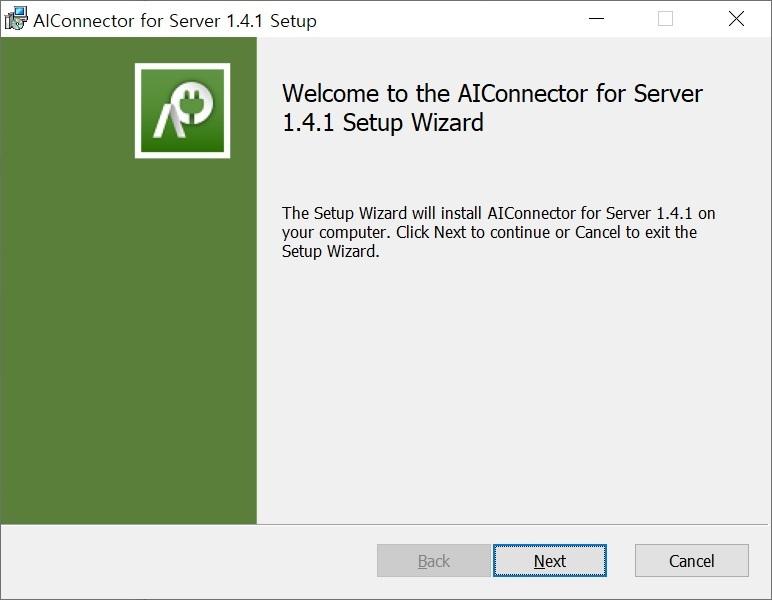
Task: Click the window title text in the title bar
Action: (175, 20)
